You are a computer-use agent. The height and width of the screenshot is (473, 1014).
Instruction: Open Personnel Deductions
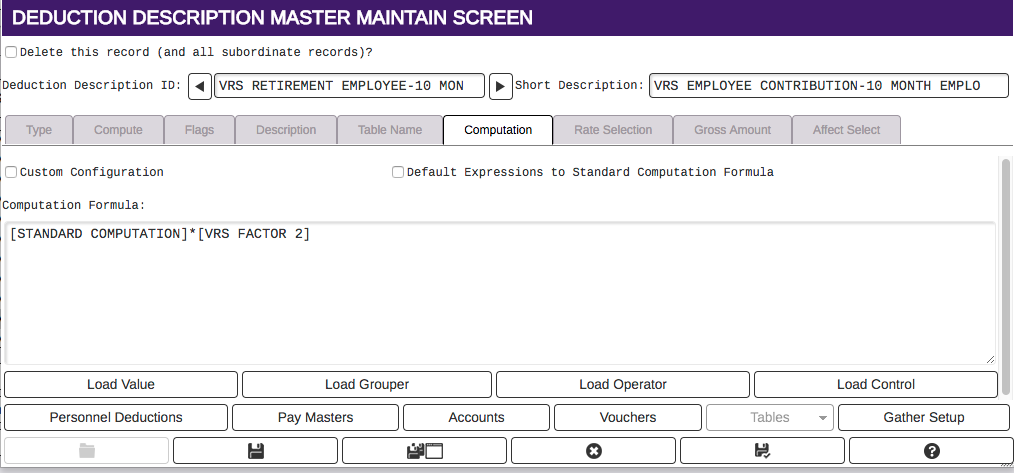coord(116,417)
